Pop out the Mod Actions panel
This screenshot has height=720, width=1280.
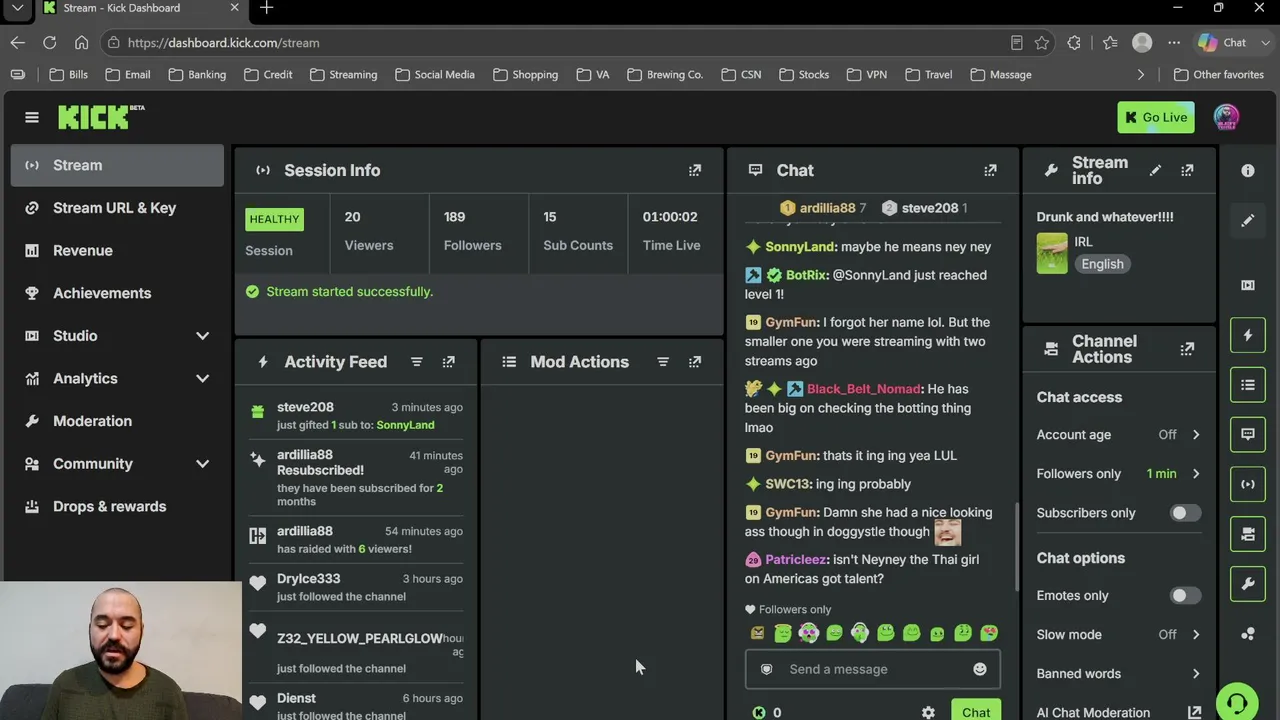point(695,362)
